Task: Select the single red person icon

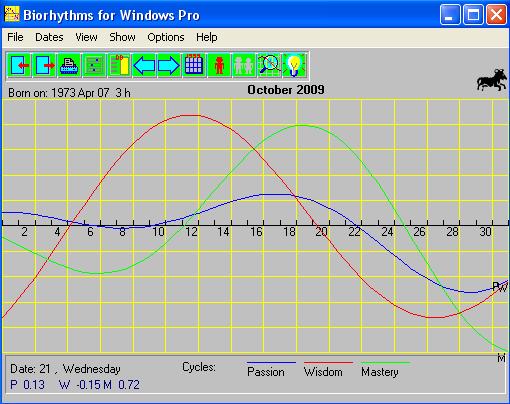Action: click(x=219, y=65)
